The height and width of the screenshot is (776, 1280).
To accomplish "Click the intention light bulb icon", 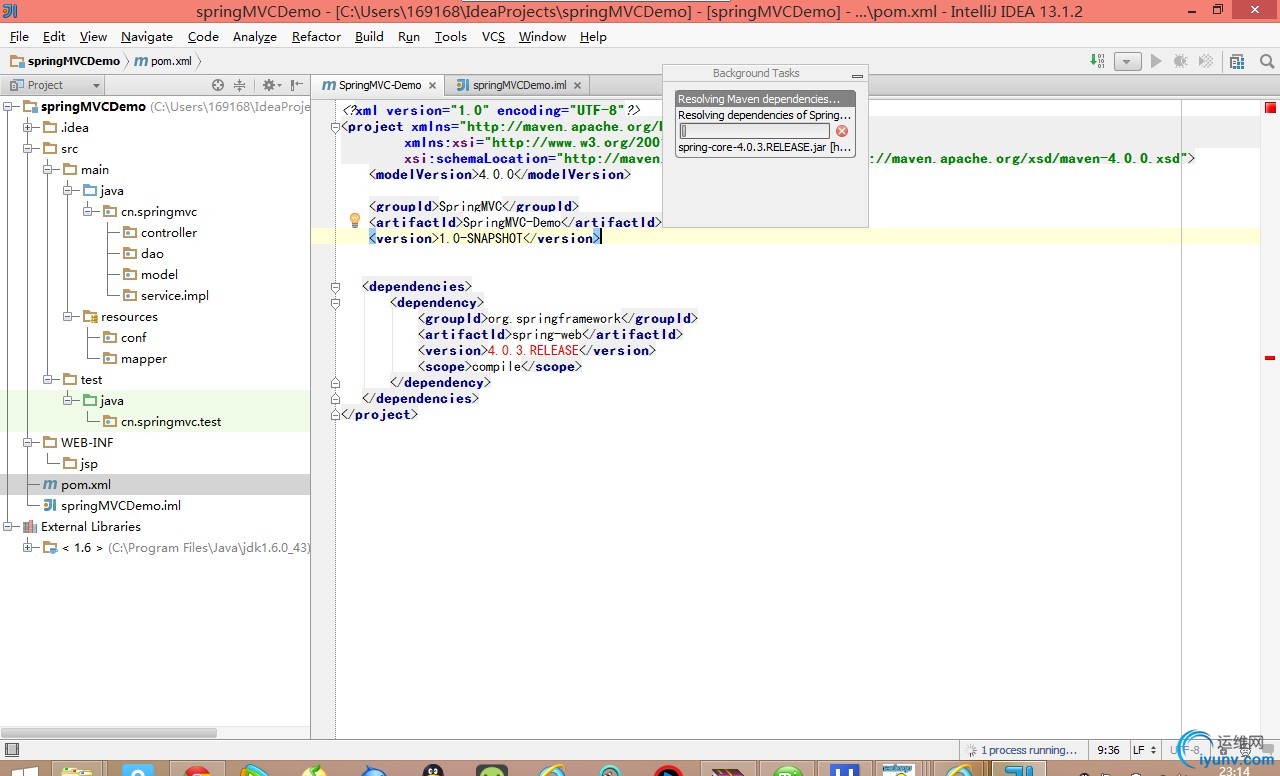I will tap(354, 221).
